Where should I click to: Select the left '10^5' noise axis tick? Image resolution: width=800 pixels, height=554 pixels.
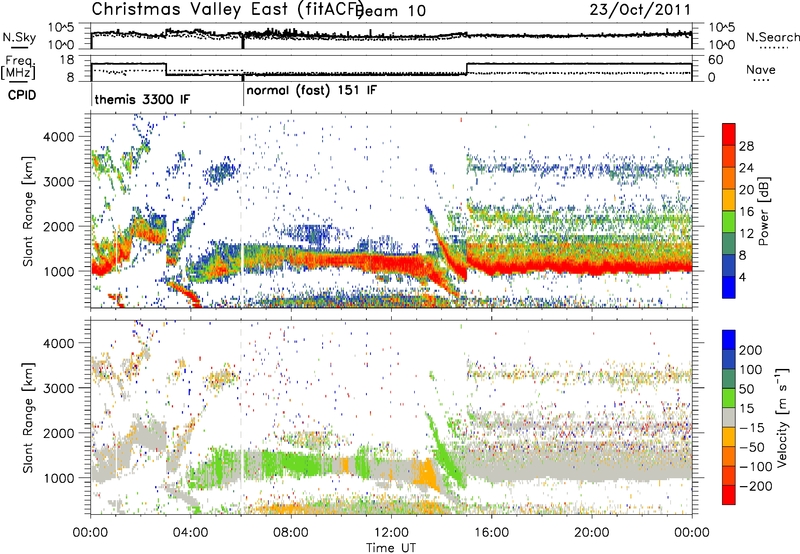pyautogui.click(x=61, y=28)
